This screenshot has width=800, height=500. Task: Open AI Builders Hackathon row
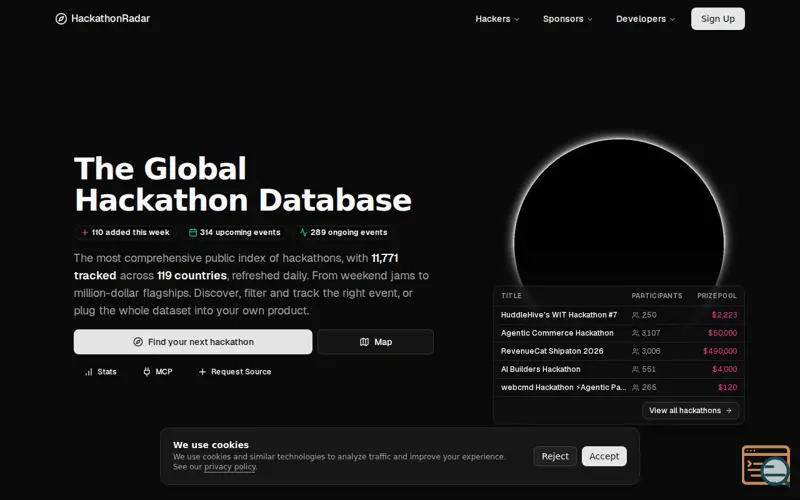[x=619, y=369]
